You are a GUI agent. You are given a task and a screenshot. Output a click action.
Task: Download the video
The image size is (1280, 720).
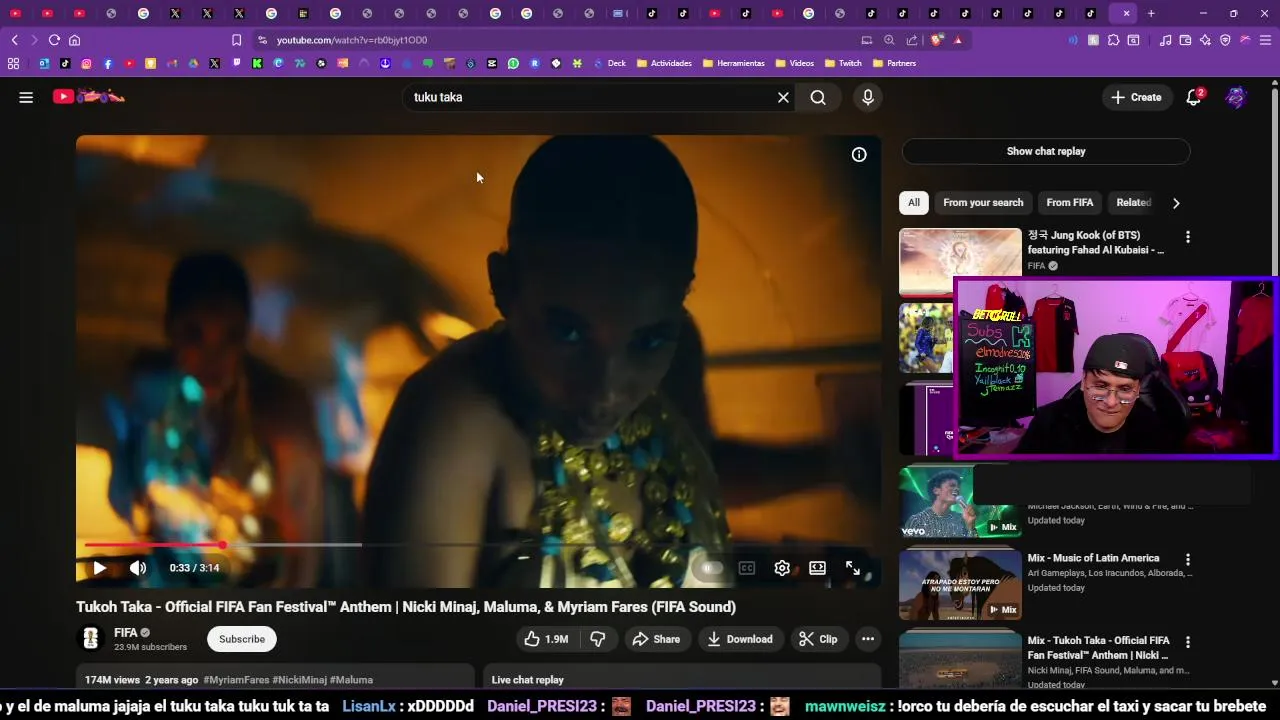[x=740, y=639]
